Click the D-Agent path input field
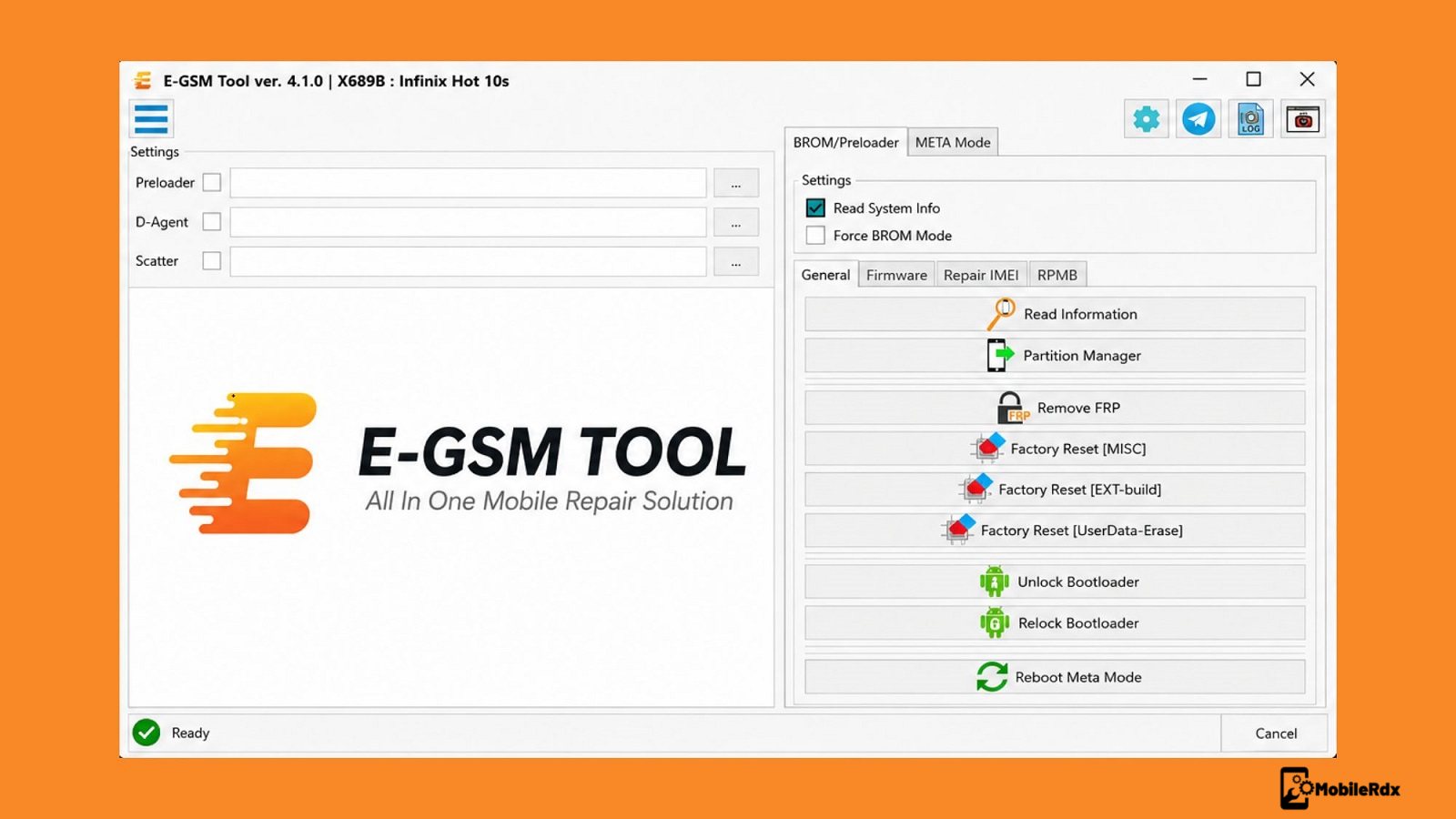 pyautogui.click(x=468, y=222)
